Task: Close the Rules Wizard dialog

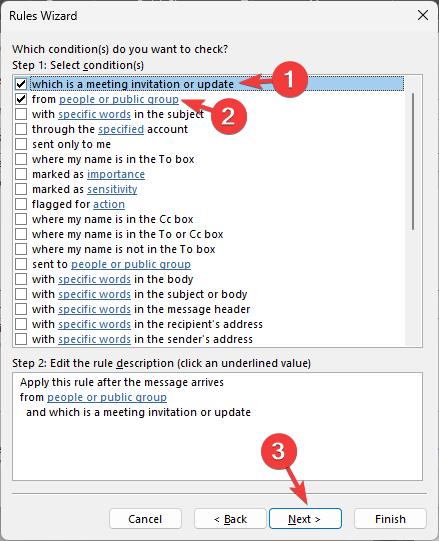Action: (x=423, y=15)
